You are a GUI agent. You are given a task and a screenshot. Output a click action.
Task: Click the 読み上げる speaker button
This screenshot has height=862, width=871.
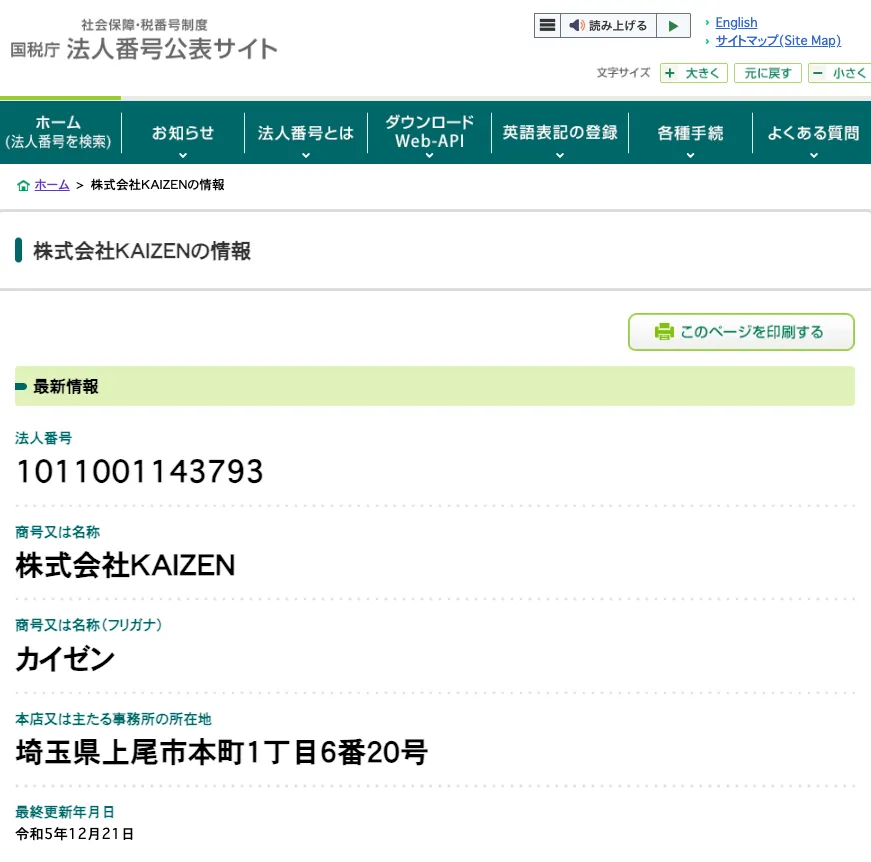point(608,26)
